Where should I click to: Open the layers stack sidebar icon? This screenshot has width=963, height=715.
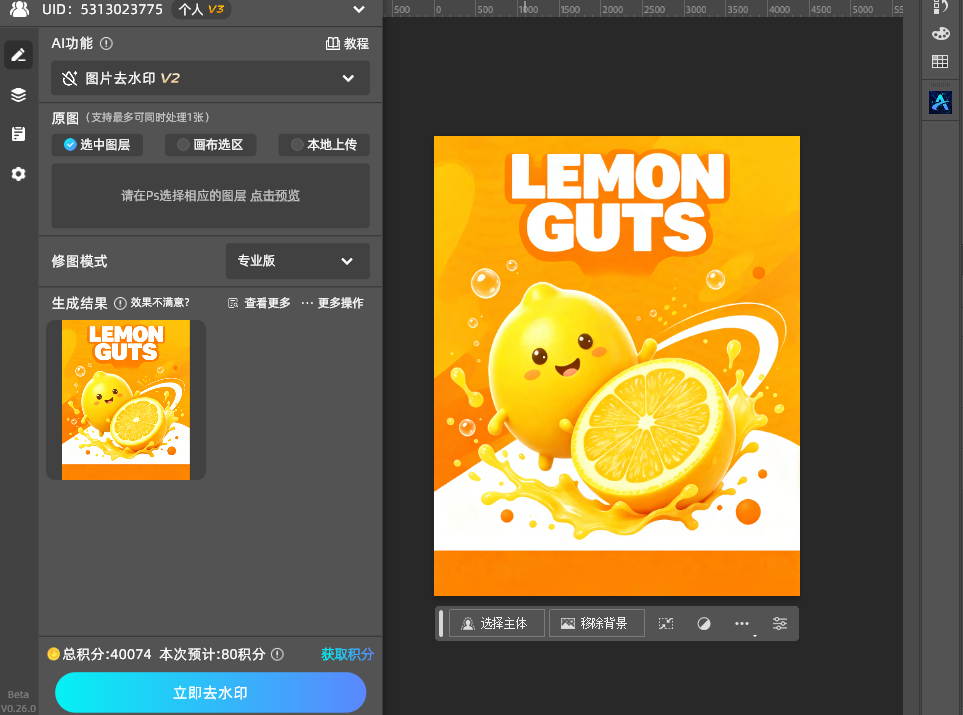(18, 95)
